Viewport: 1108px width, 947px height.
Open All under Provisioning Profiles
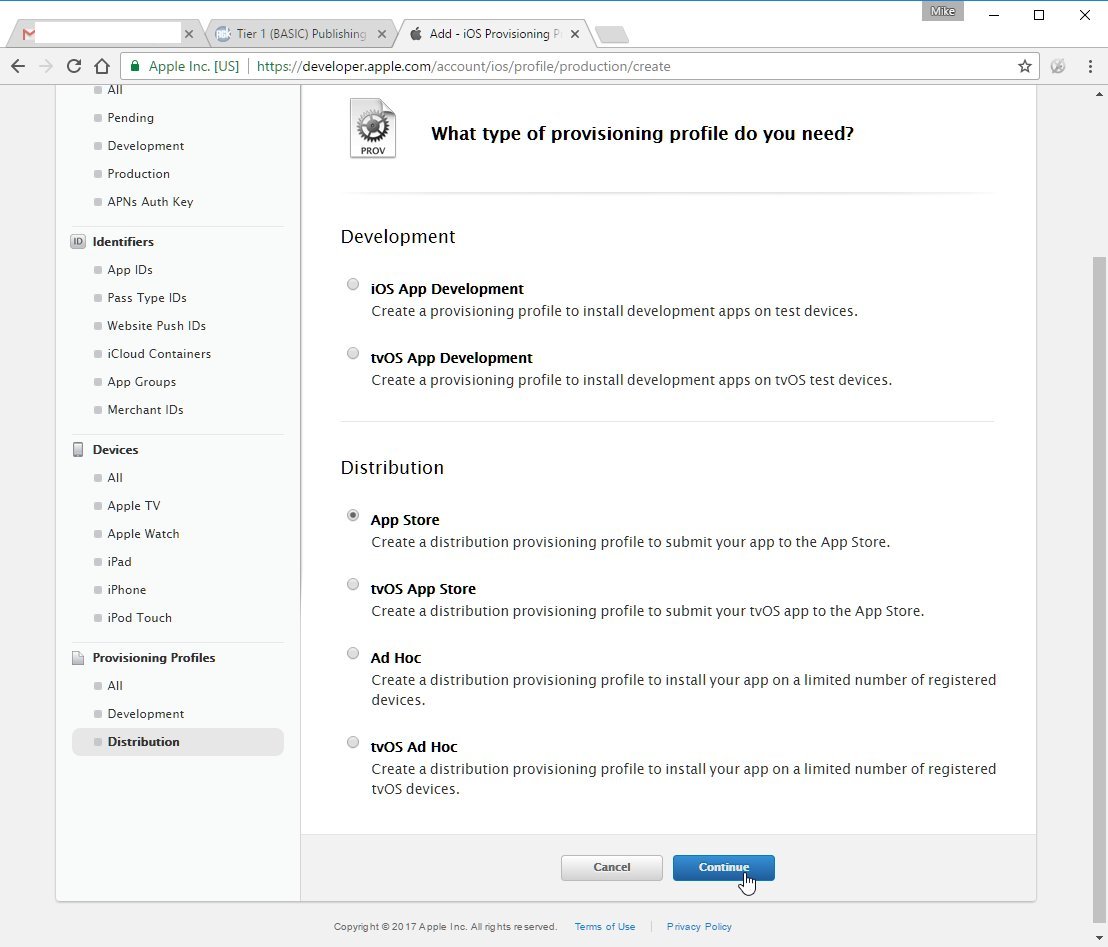(x=115, y=686)
